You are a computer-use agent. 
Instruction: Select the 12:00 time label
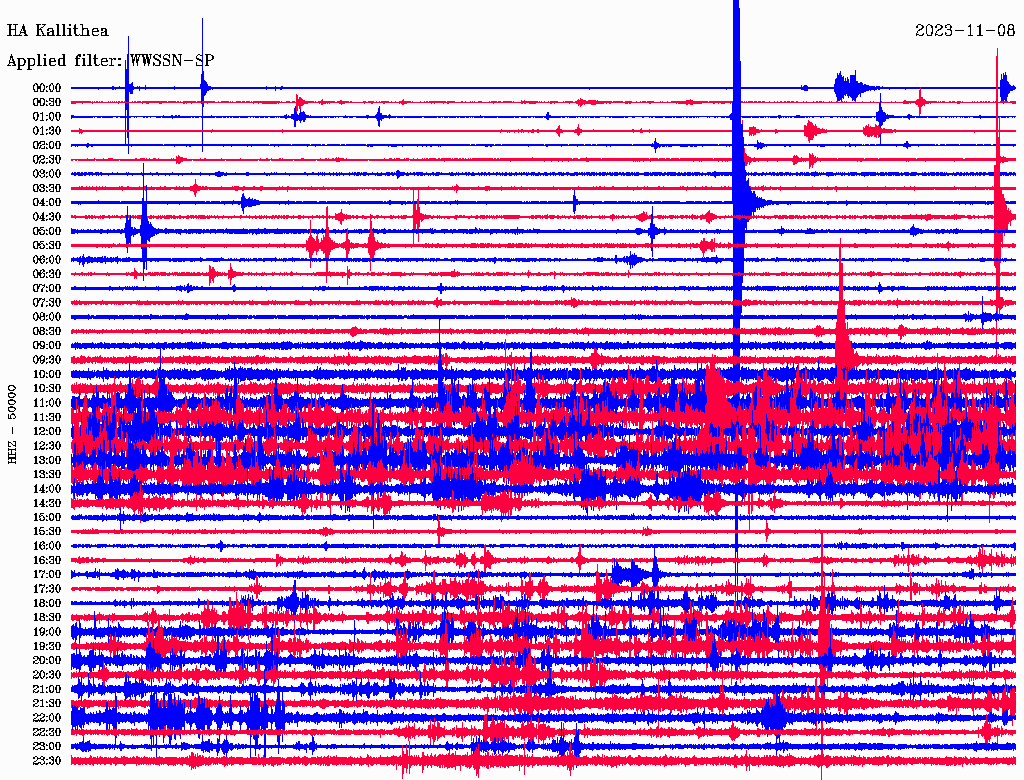[47, 431]
